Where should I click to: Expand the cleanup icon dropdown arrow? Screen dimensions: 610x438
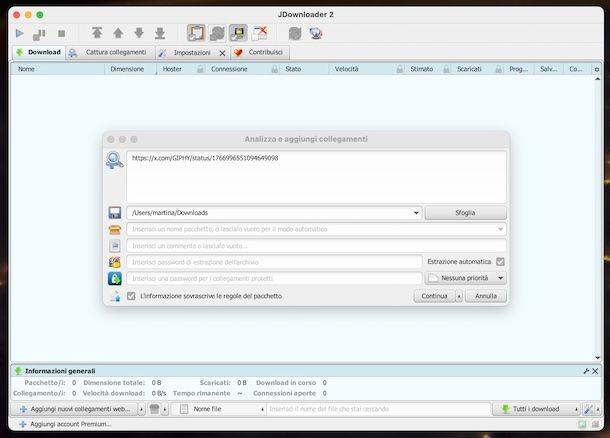tap(165, 409)
